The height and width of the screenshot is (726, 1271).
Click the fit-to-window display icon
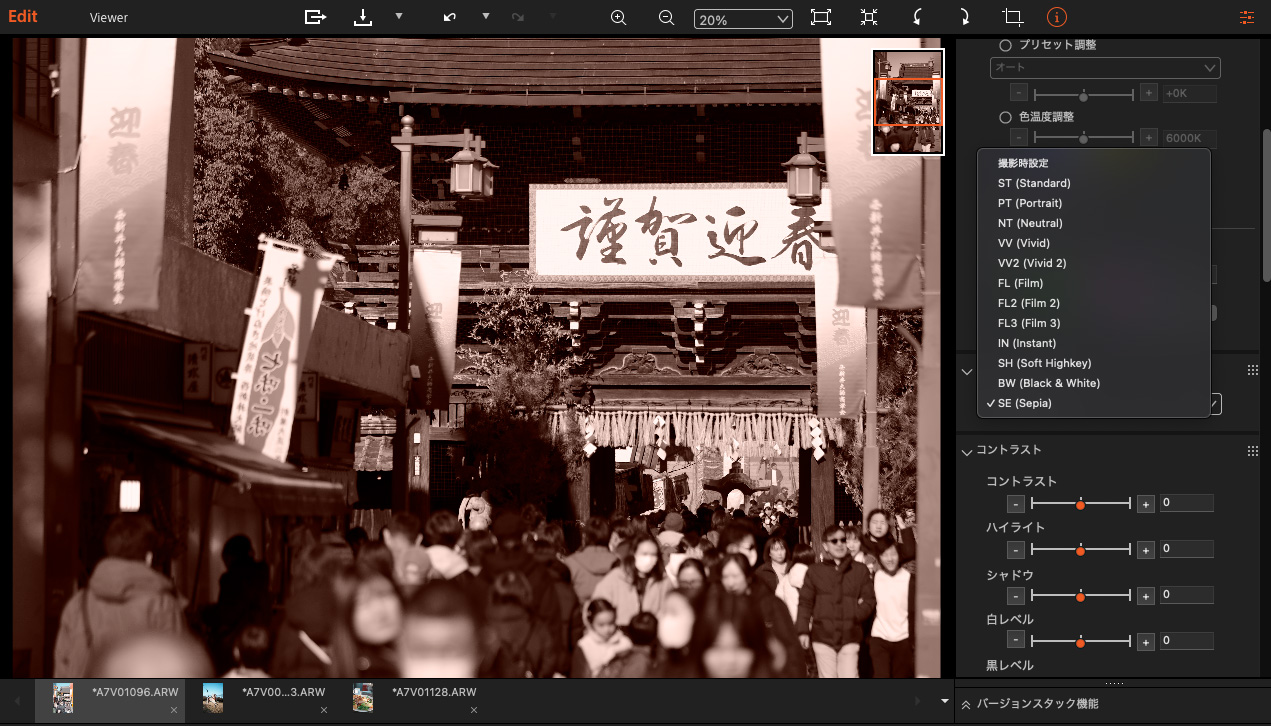tap(820, 17)
